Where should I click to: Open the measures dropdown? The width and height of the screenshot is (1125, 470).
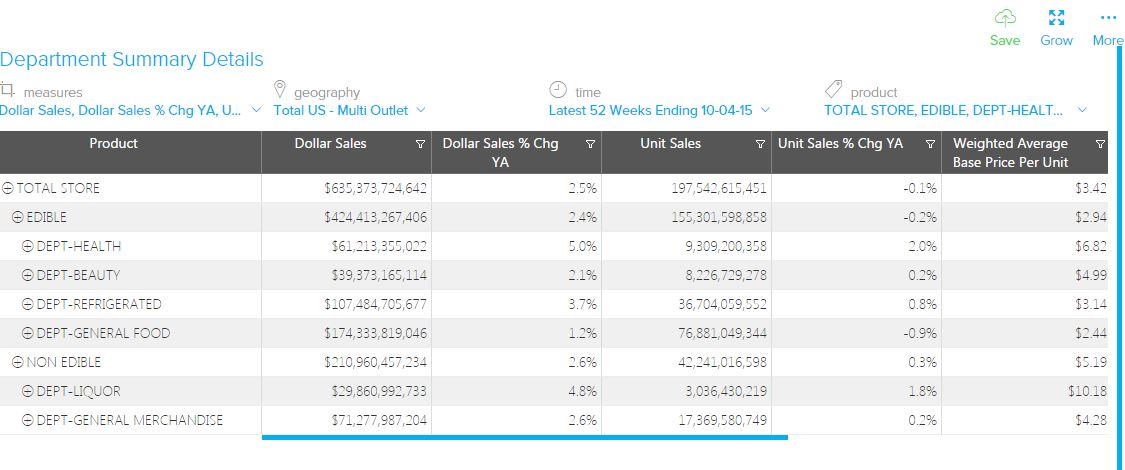[256, 110]
